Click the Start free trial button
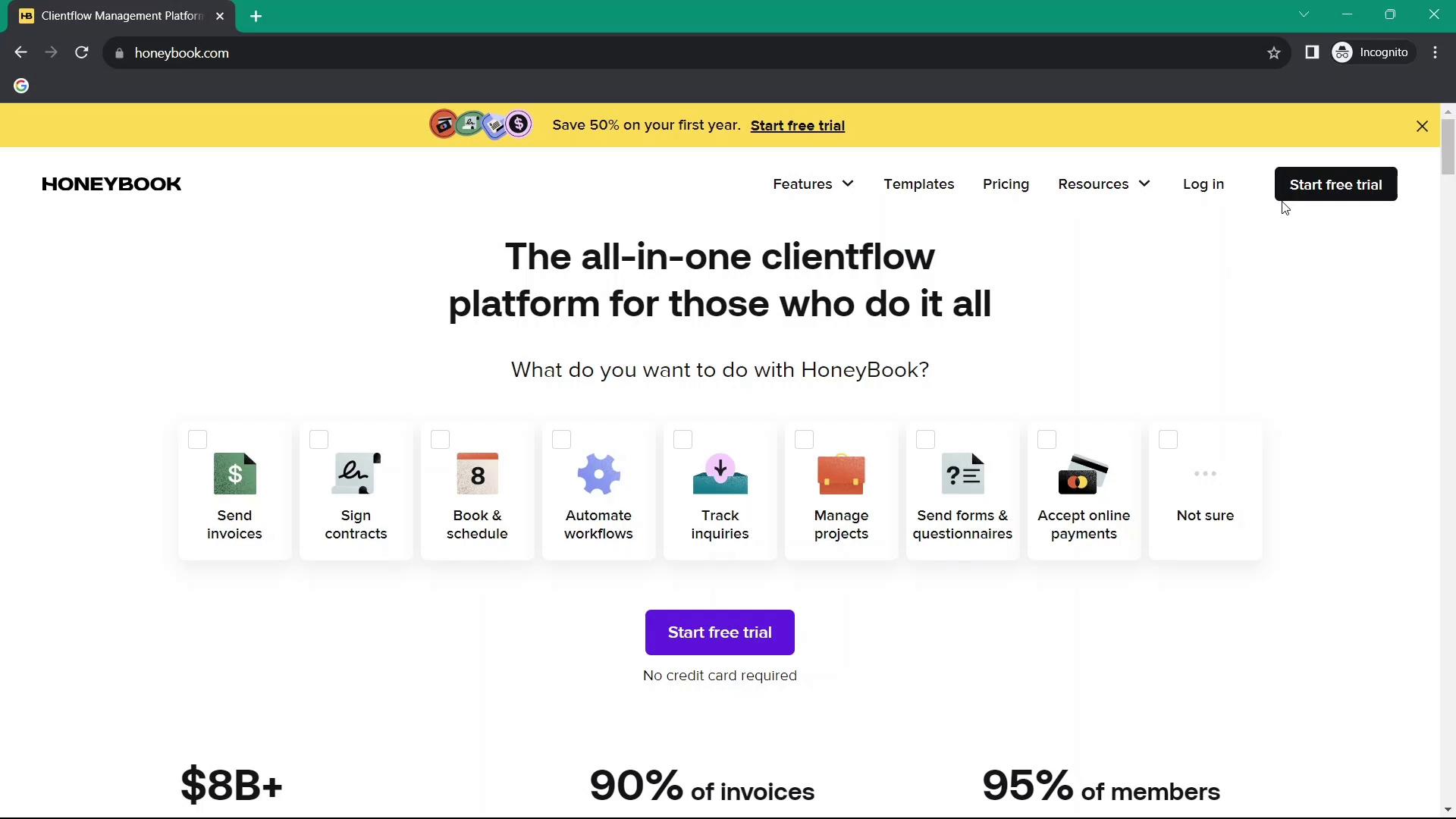The width and height of the screenshot is (1456, 819). pyautogui.click(x=1336, y=184)
